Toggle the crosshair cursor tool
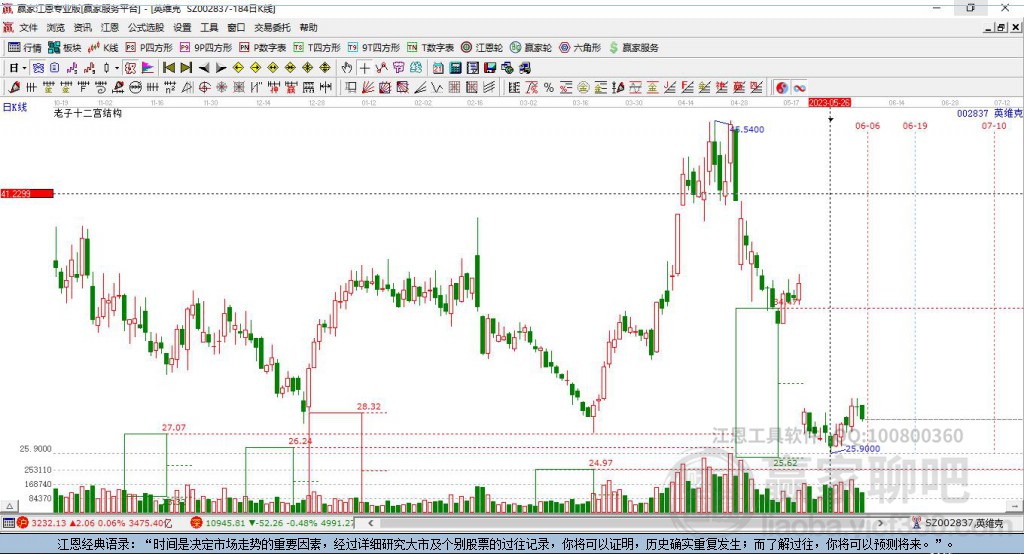Screen dimensions: 1024x554 point(365,68)
